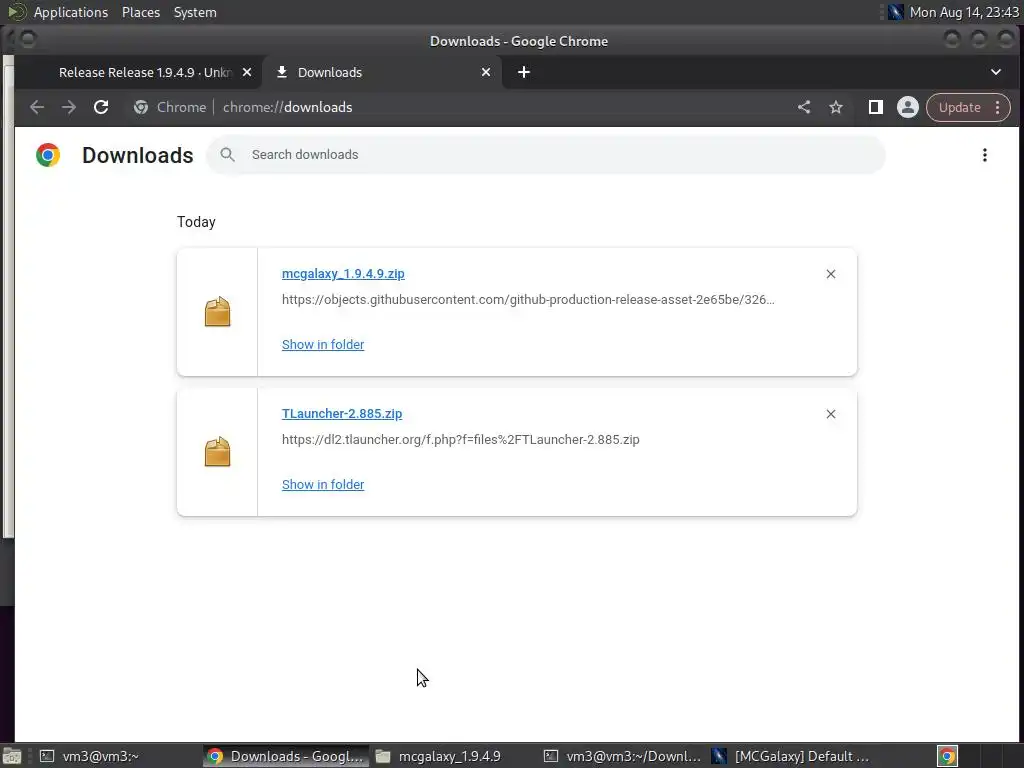Screen dimensions: 1024x768
Task: Click the Today date heading
Action: pos(196,222)
